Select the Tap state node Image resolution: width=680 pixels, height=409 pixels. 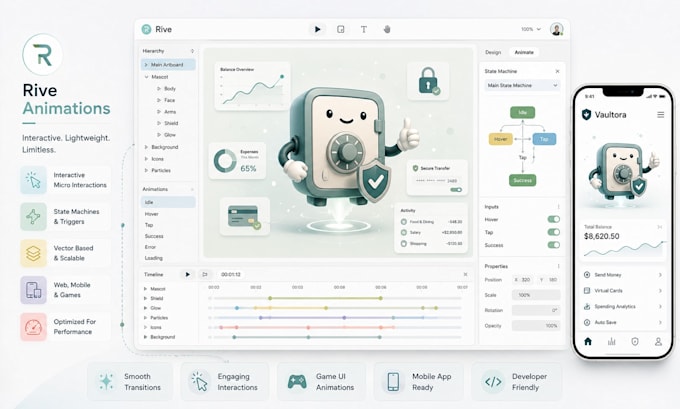point(544,139)
